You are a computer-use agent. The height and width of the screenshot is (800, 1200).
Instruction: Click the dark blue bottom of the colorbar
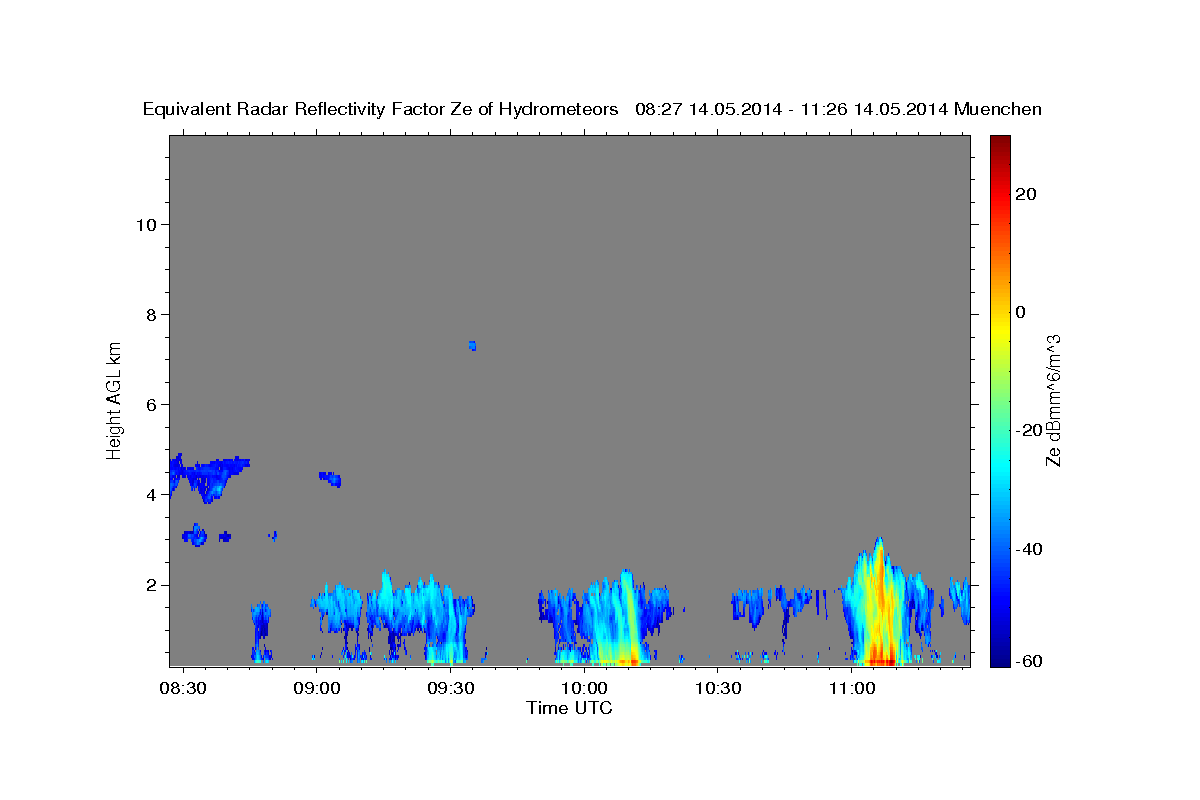click(x=999, y=656)
